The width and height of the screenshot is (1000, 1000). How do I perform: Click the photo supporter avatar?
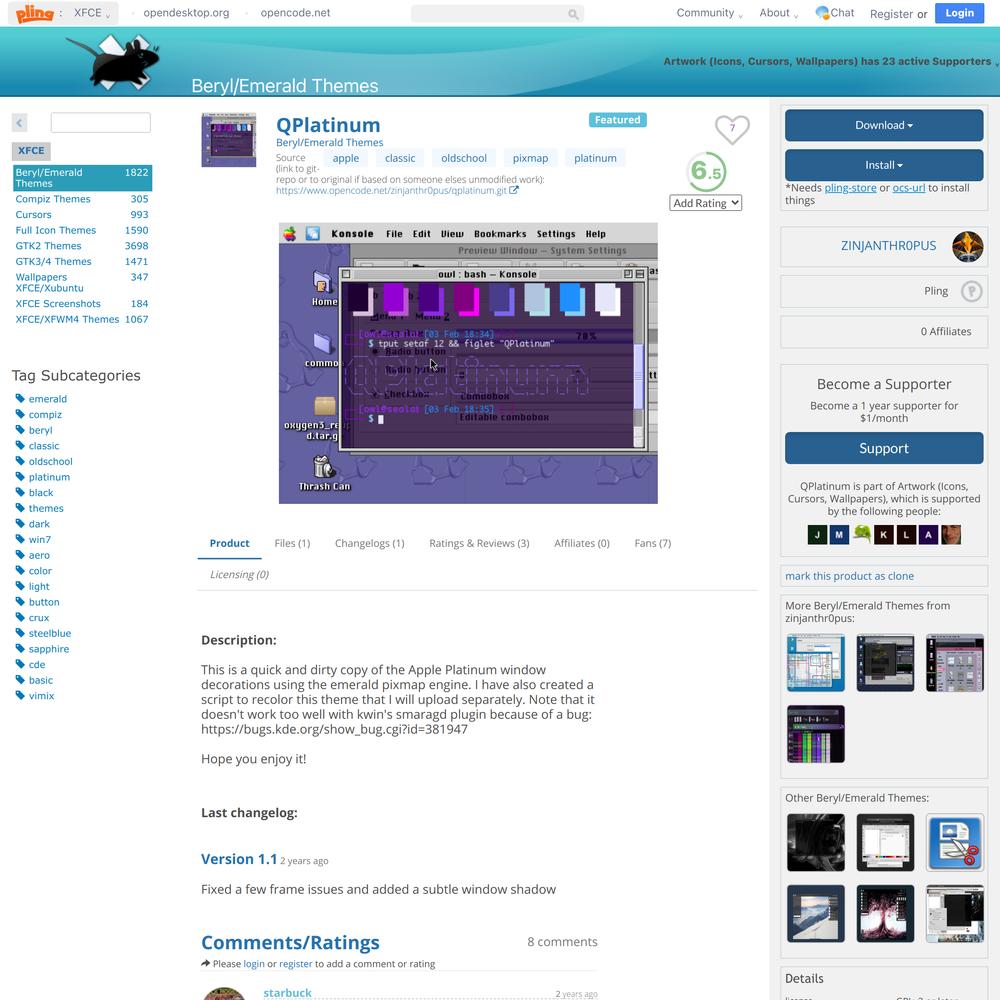coord(951,534)
